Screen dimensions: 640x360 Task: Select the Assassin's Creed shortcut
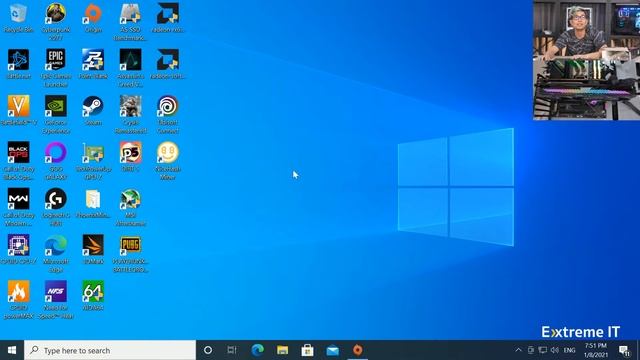[x=131, y=68]
